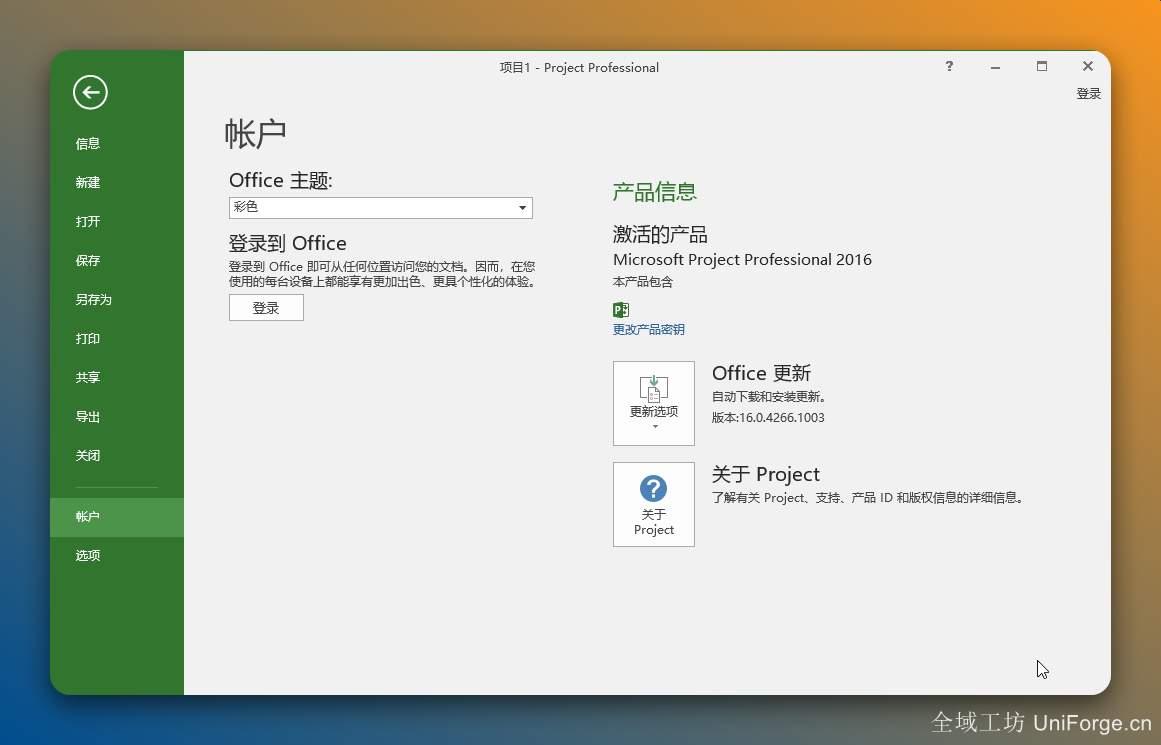Image resolution: width=1161 pixels, height=745 pixels.
Task: Open the 打印 page
Action: [87, 338]
